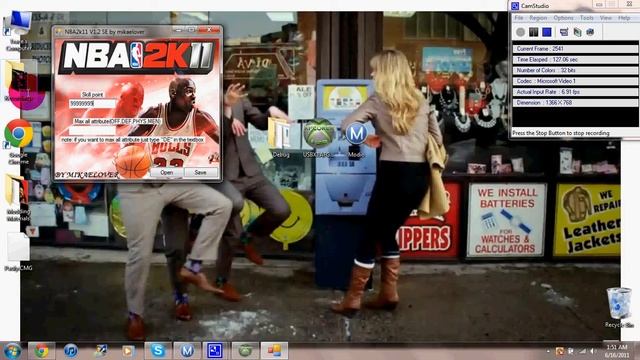The height and width of the screenshot is (360, 640).
Task: Click Modio icon in the taskbar
Action: pos(187,351)
